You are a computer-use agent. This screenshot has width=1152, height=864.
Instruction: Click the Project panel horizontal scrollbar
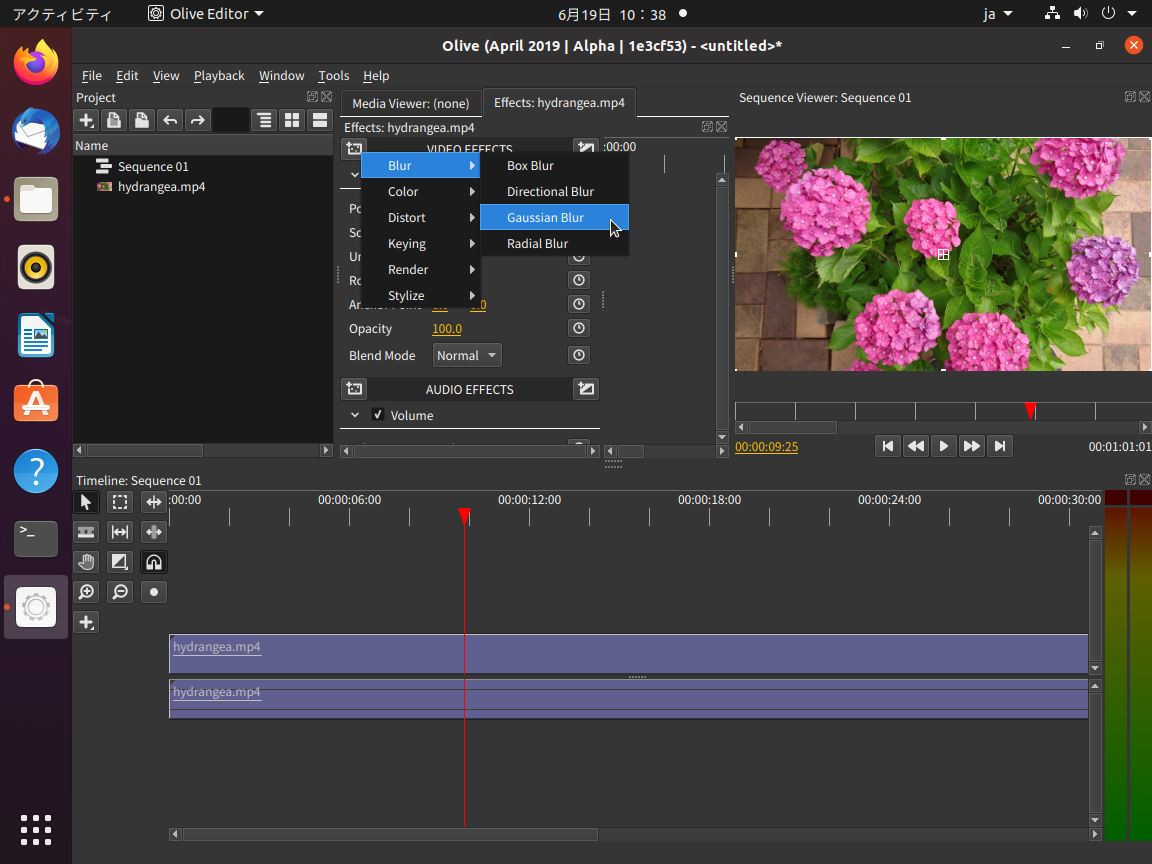[x=145, y=451]
